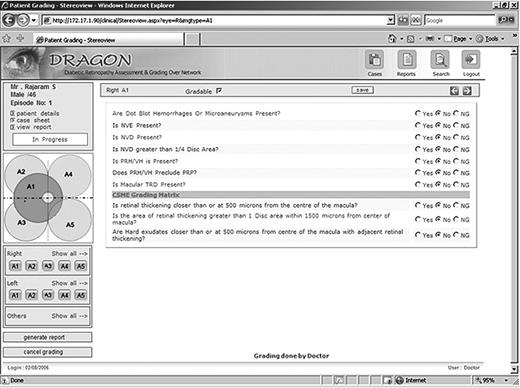This screenshot has width=520, height=388.
Task: Select Left eye A2 thumbnail button
Action: (31, 295)
